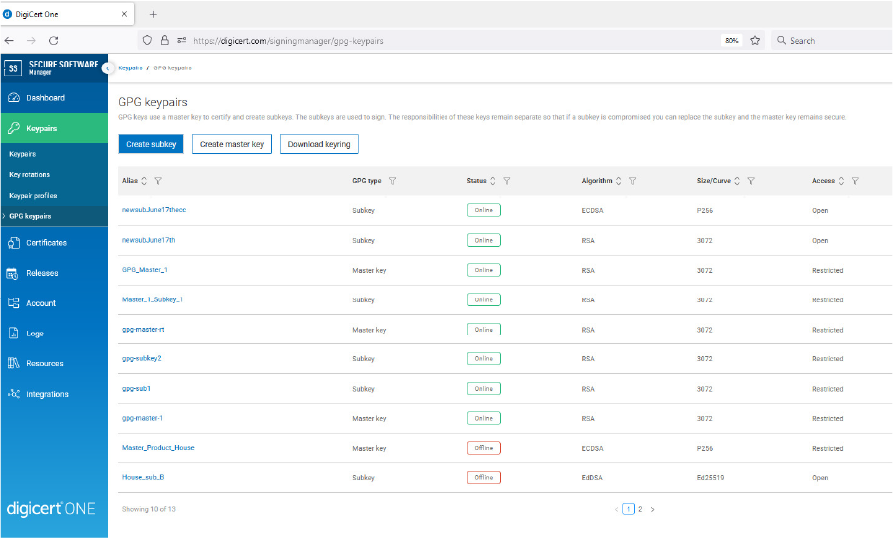893x538 pixels.
Task: Click the Dashboard icon in sidebar
Action: (x=14, y=98)
